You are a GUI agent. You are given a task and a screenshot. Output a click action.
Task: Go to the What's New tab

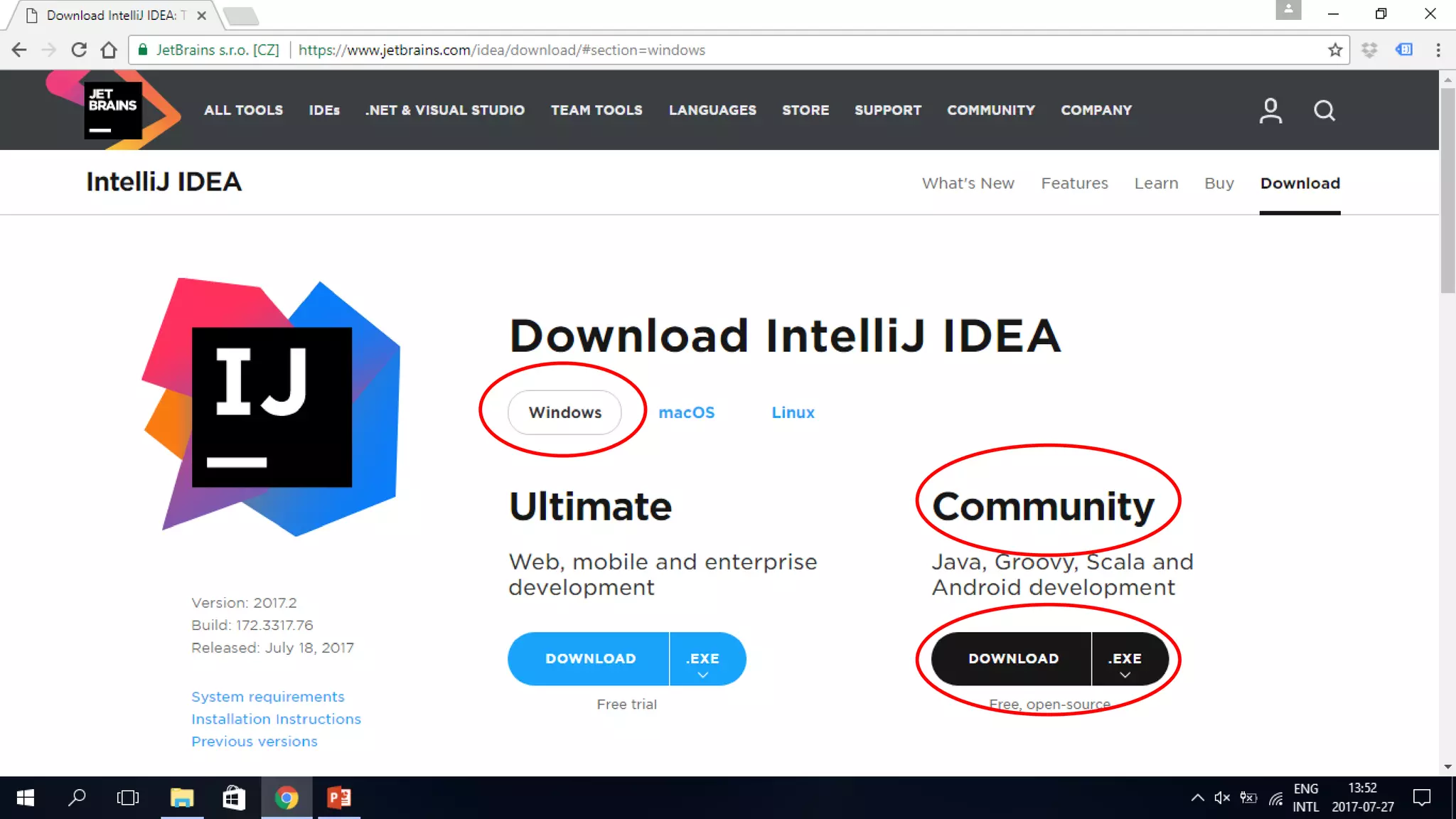[968, 183]
